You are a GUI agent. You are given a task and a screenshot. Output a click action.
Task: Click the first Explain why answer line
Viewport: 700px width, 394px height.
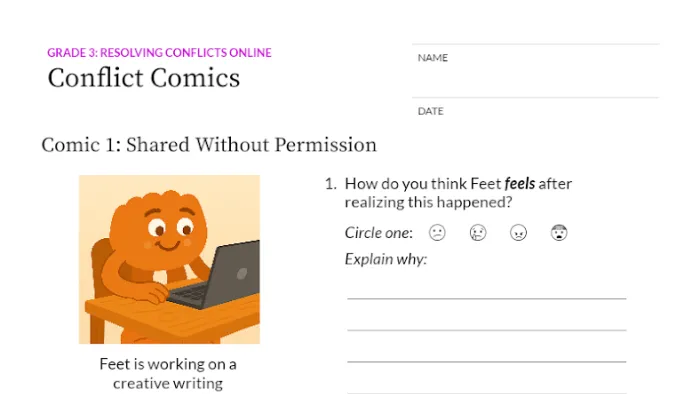pyautogui.click(x=487, y=290)
